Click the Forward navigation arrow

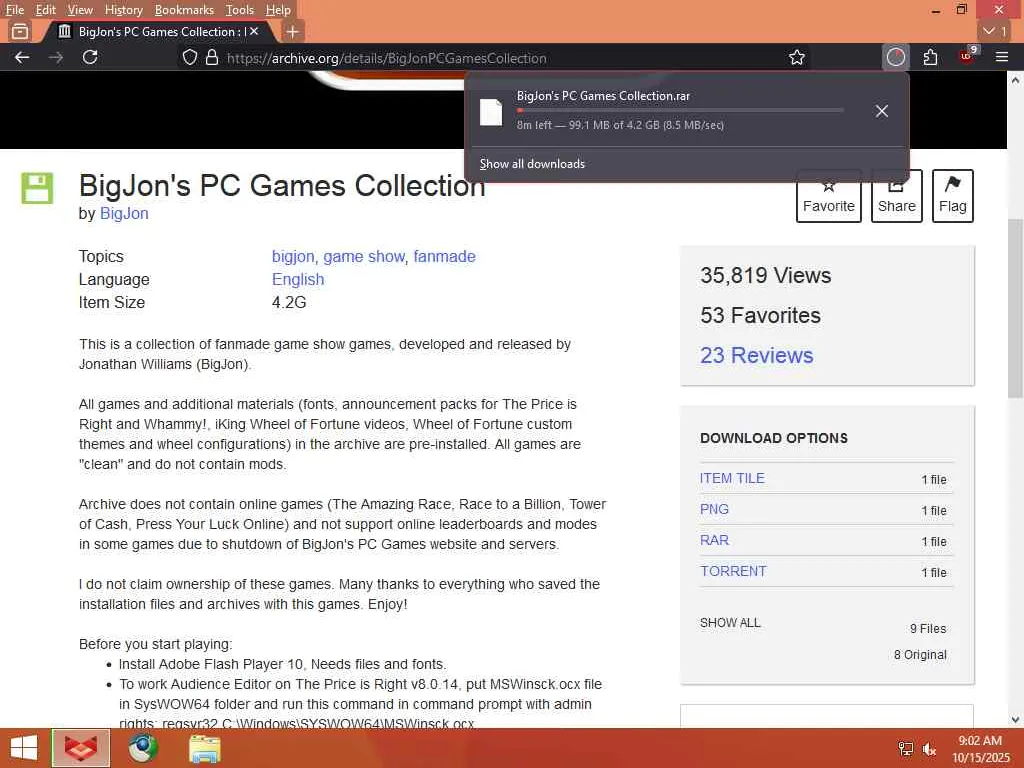tap(56, 57)
